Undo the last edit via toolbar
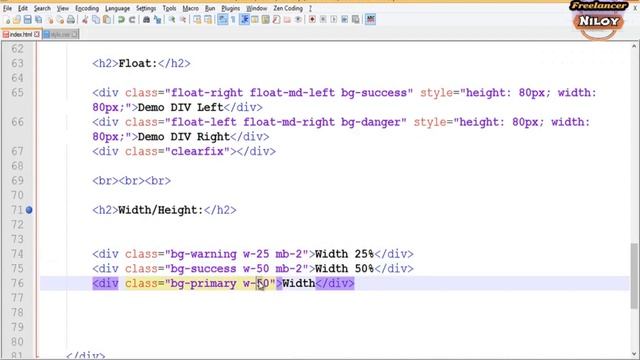 121,20
